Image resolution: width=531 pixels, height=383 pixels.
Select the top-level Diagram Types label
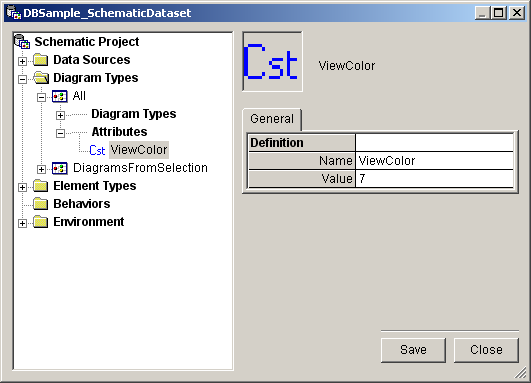pyautogui.click(x=96, y=78)
